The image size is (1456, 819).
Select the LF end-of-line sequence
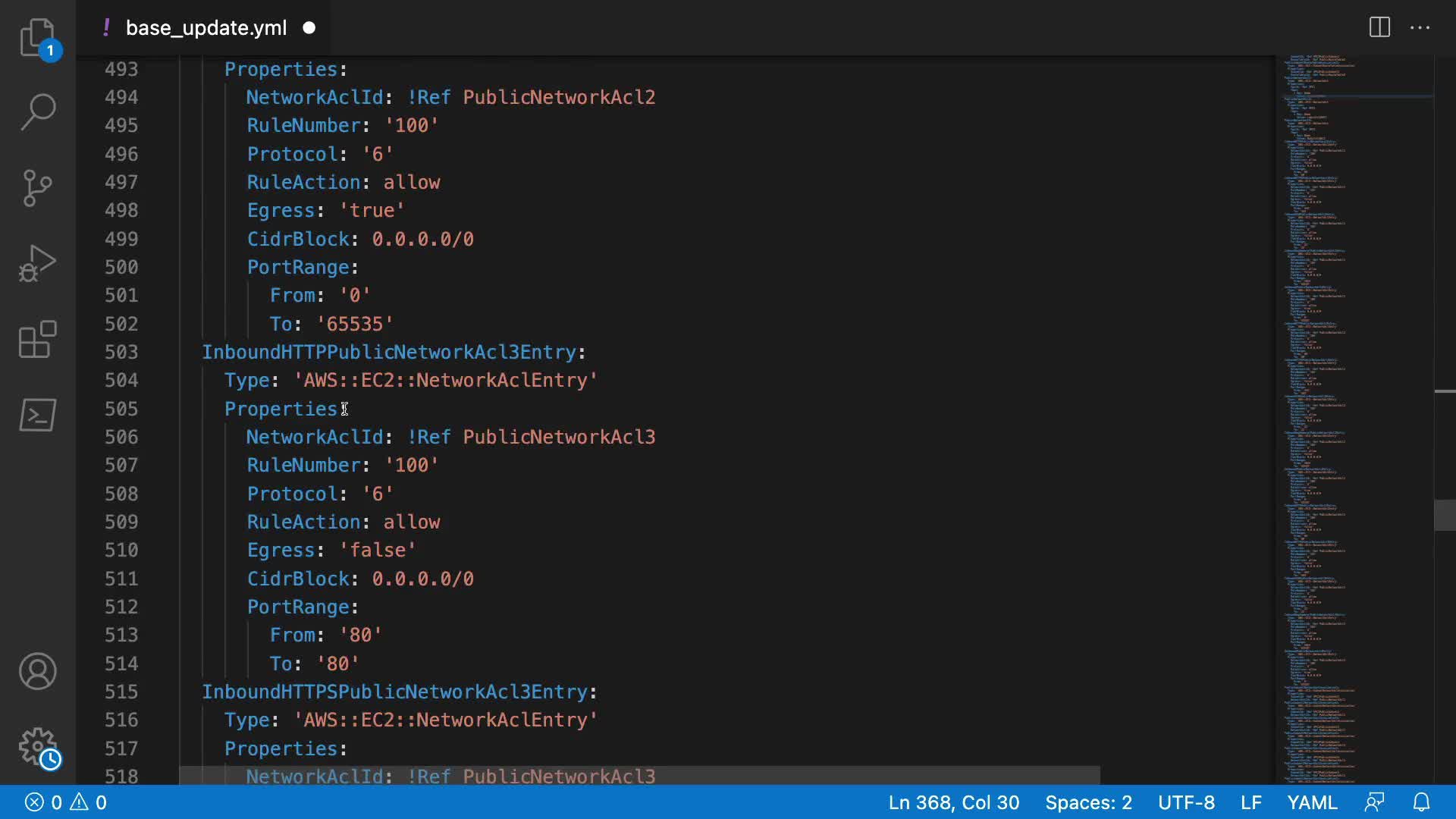click(x=1250, y=802)
